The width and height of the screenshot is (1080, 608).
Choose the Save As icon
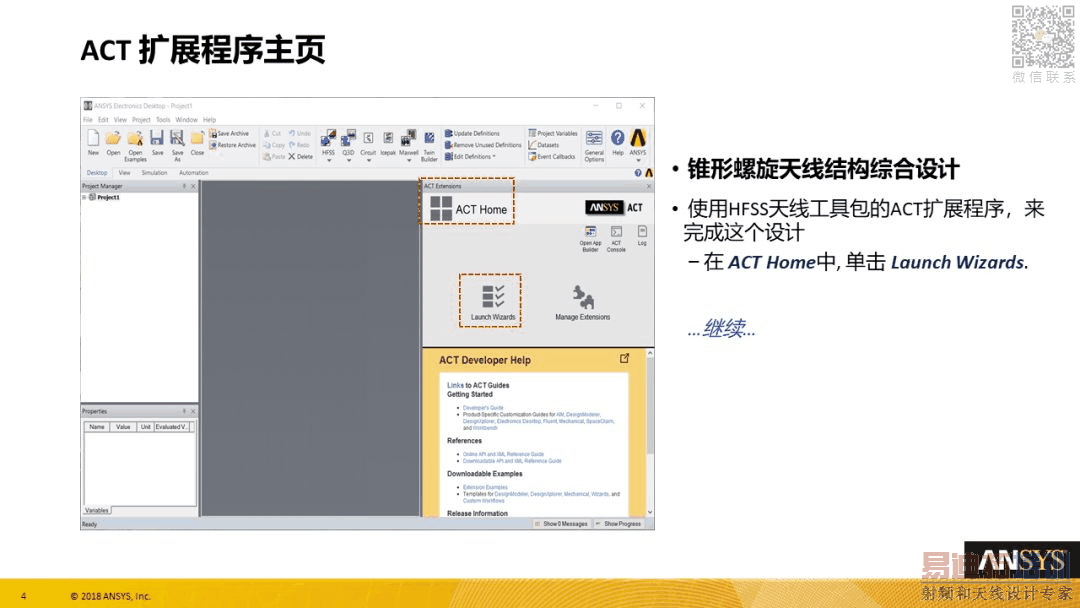(x=177, y=145)
